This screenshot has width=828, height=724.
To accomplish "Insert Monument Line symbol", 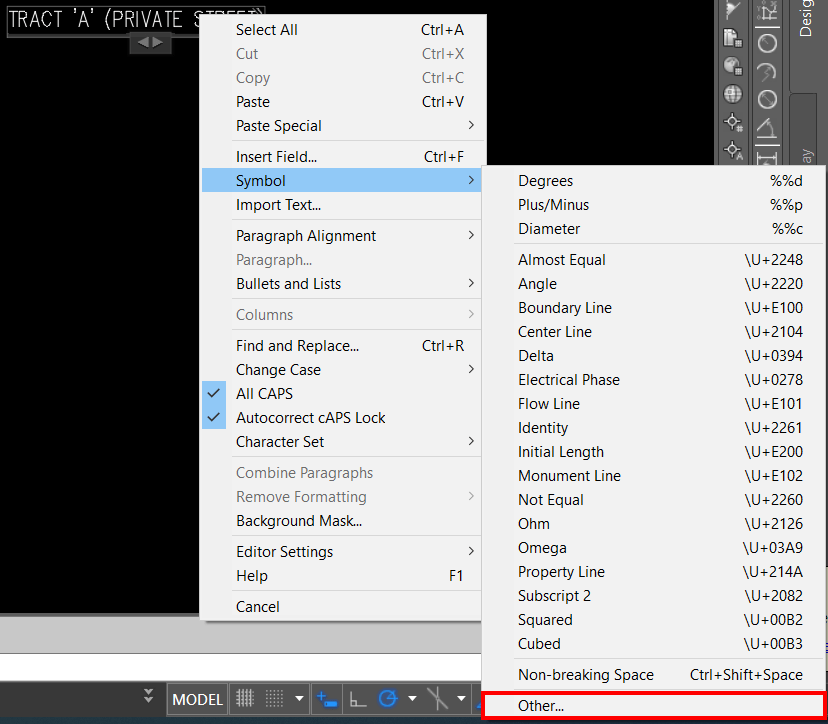I will coord(654,475).
